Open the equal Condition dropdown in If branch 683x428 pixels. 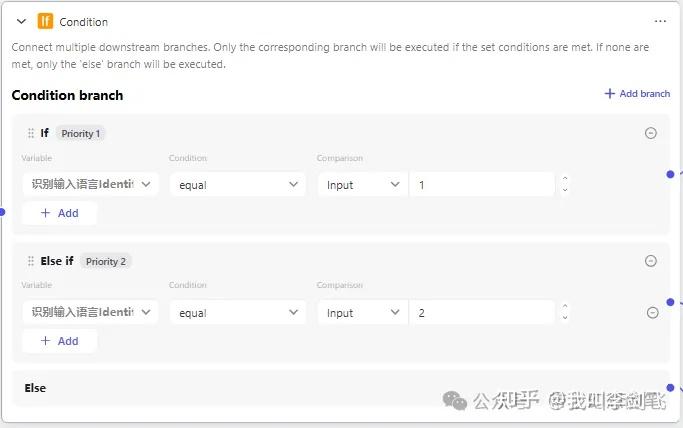pyautogui.click(x=238, y=185)
